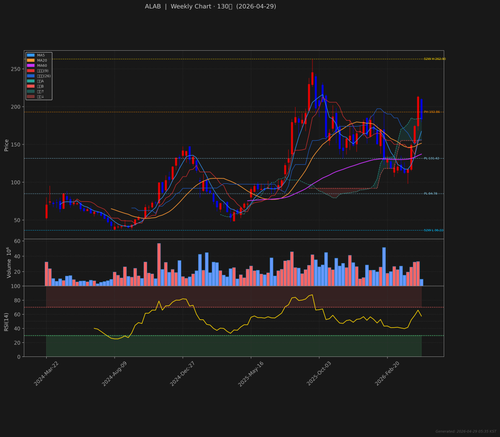Select the MA20 legend label

pyautogui.click(x=42, y=60)
